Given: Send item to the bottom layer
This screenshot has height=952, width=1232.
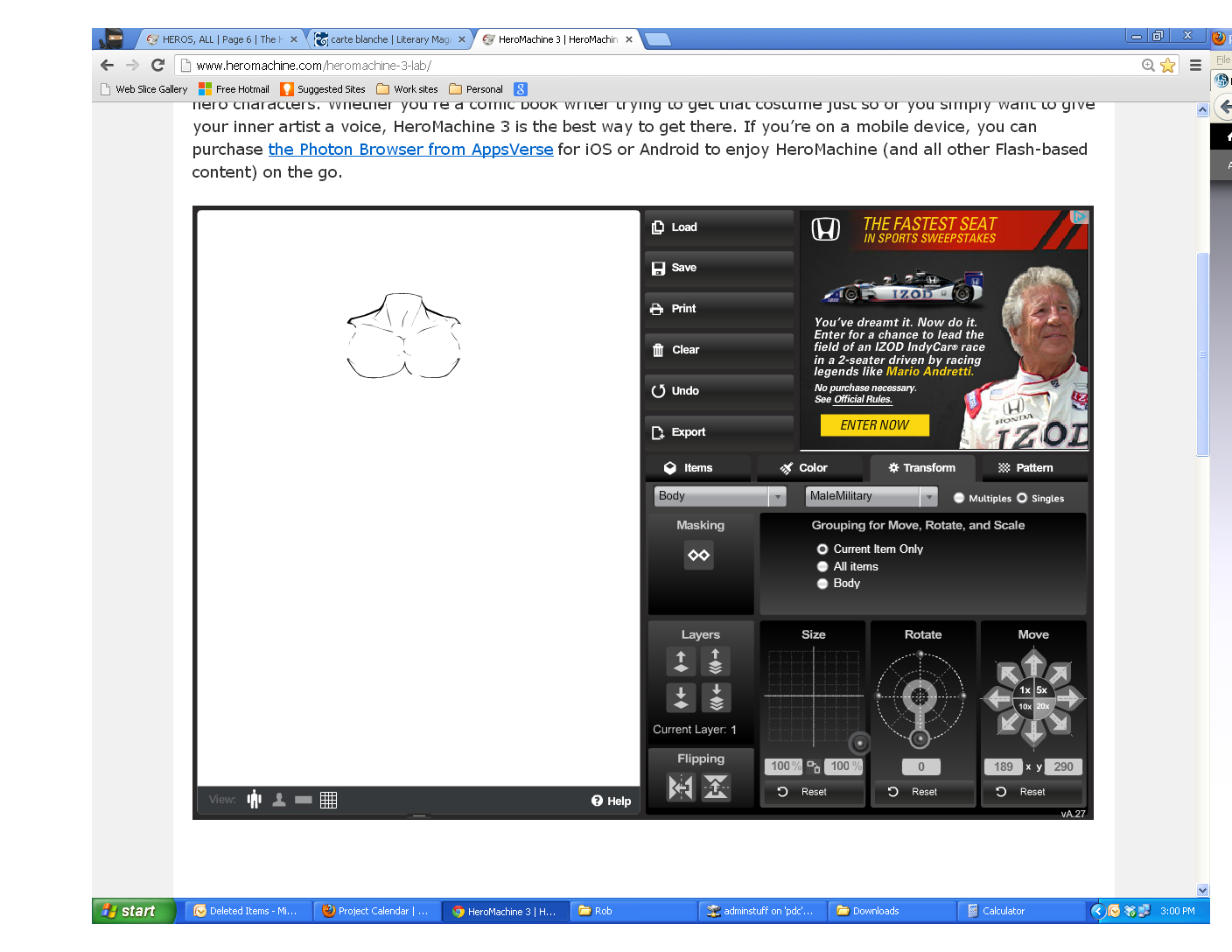Looking at the screenshot, I should [x=716, y=697].
